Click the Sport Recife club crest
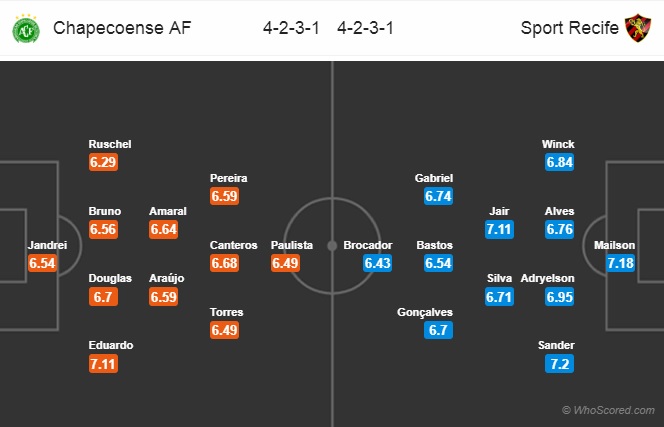The height and width of the screenshot is (427, 664). pos(638,28)
